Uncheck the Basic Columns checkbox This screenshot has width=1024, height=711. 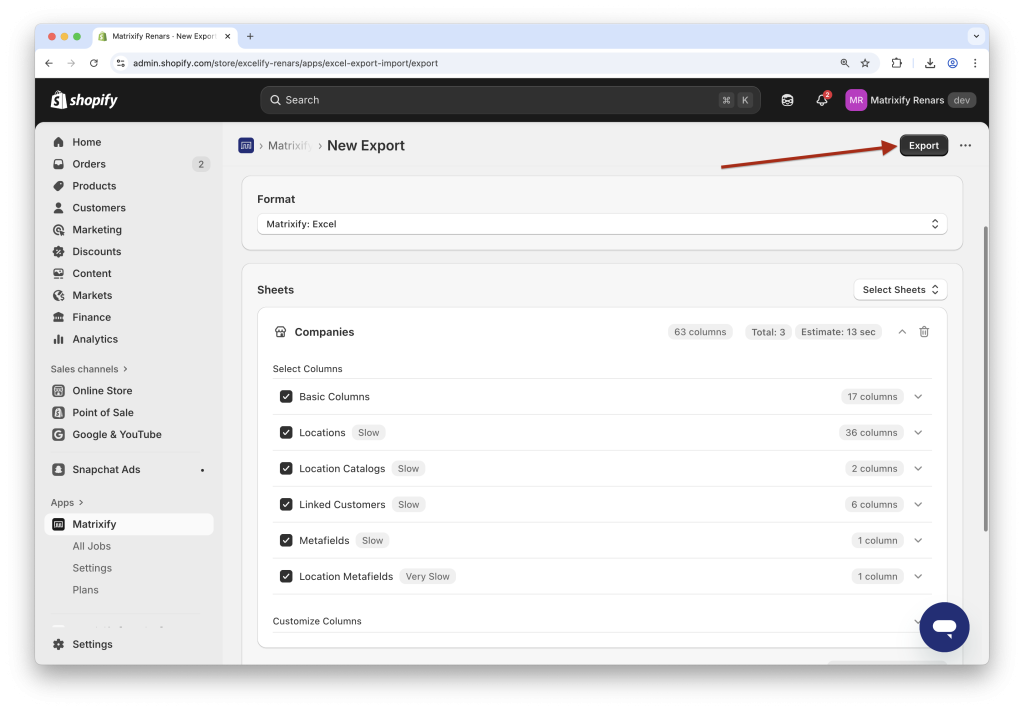(x=286, y=396)
